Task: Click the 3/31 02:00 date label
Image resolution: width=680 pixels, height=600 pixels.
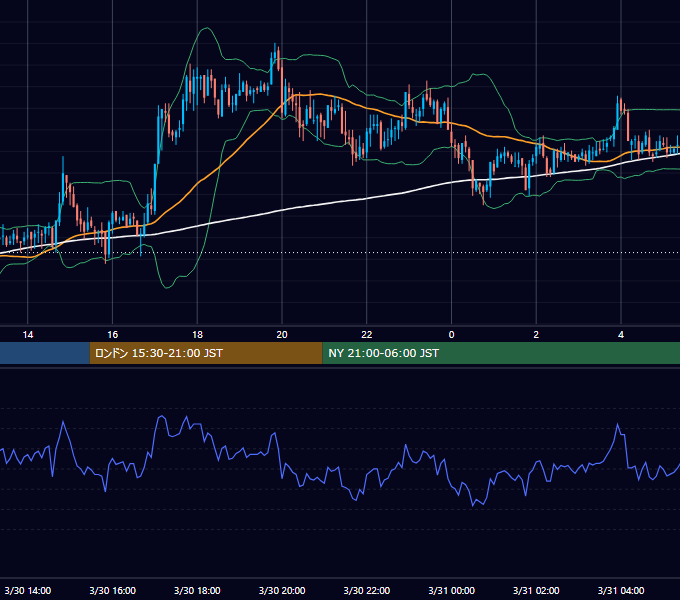Action: pyautogui.click(x=536, y=590)
